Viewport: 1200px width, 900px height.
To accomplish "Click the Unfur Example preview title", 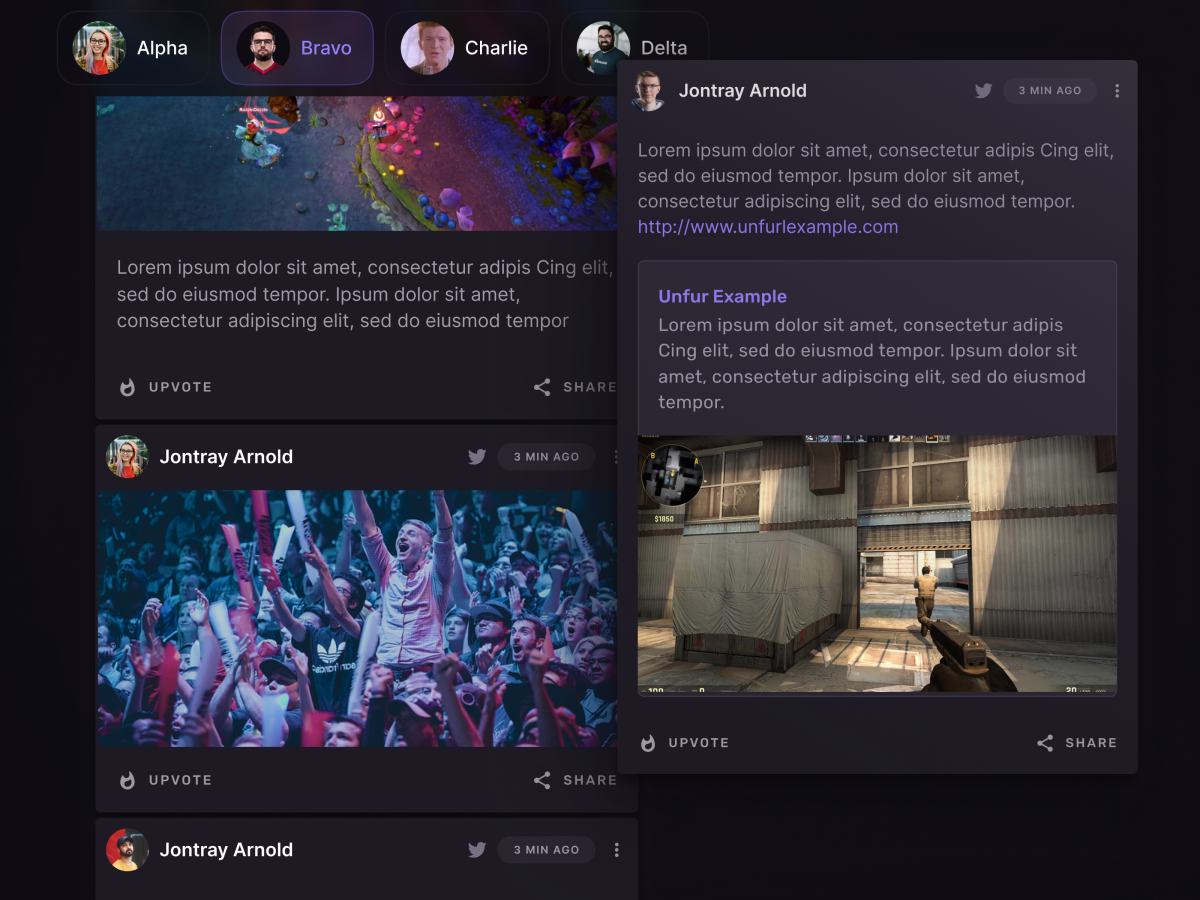I will 722,297.
